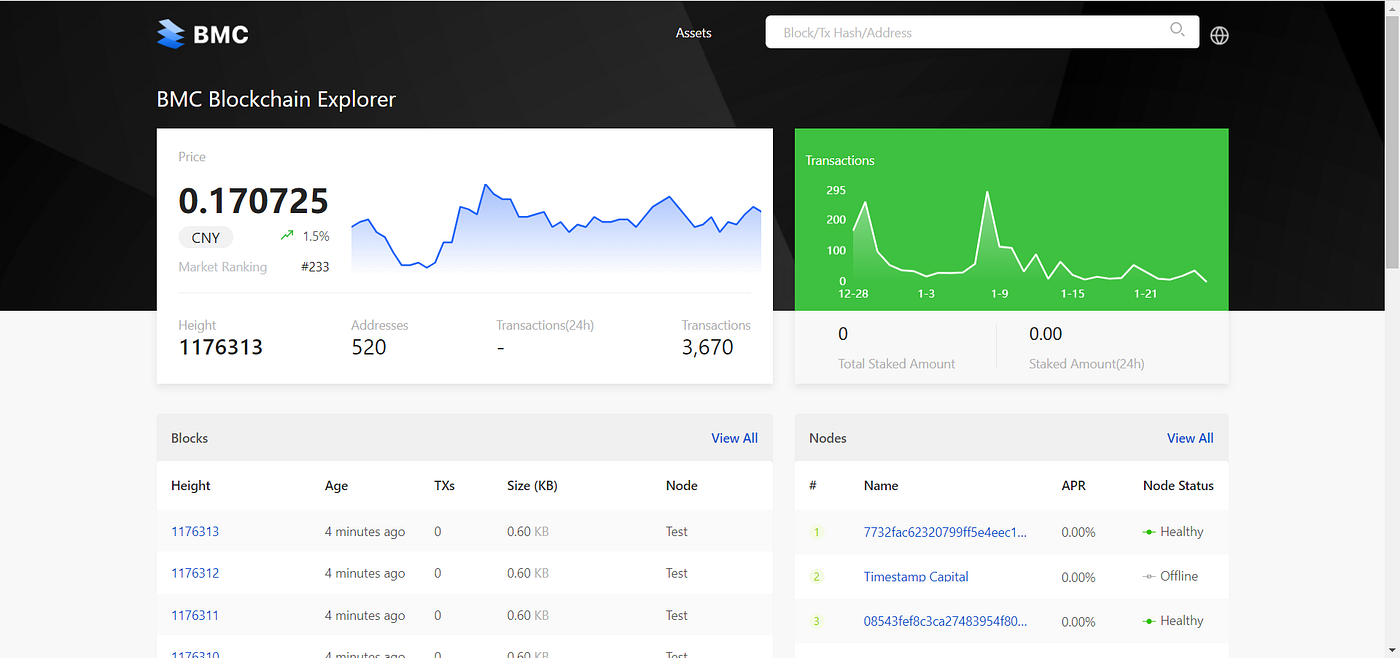
Task: Click the 1.5% price change text
Action: (x=316, y=236)
